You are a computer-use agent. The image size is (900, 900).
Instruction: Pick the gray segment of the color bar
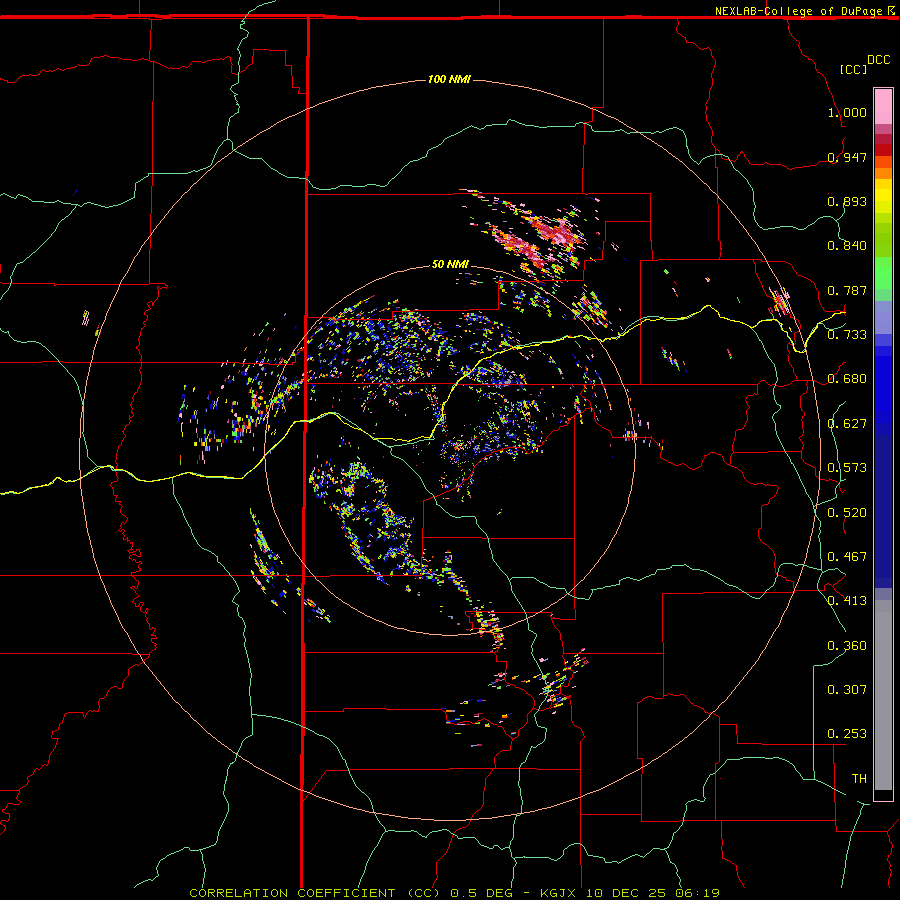coord(883,695)
